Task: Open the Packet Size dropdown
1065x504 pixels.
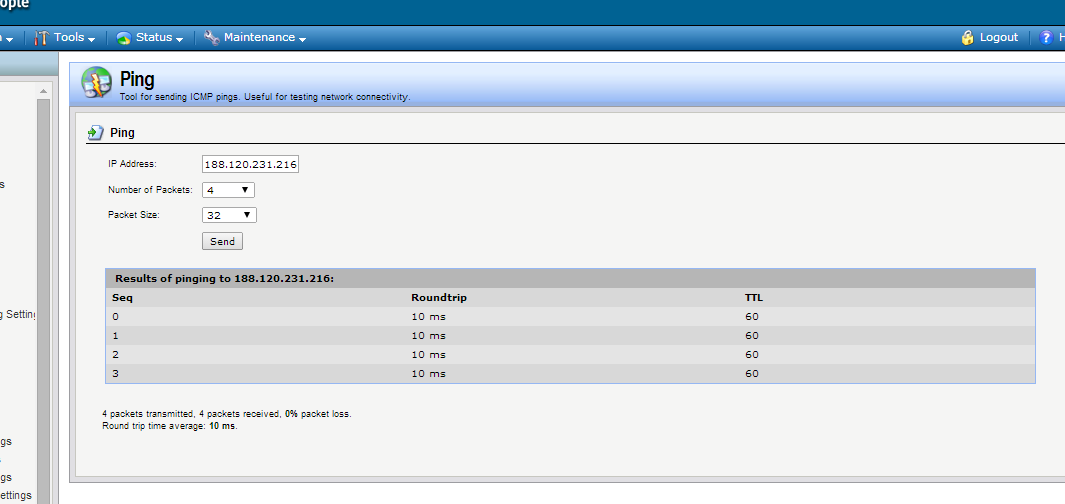Action: 229,215
